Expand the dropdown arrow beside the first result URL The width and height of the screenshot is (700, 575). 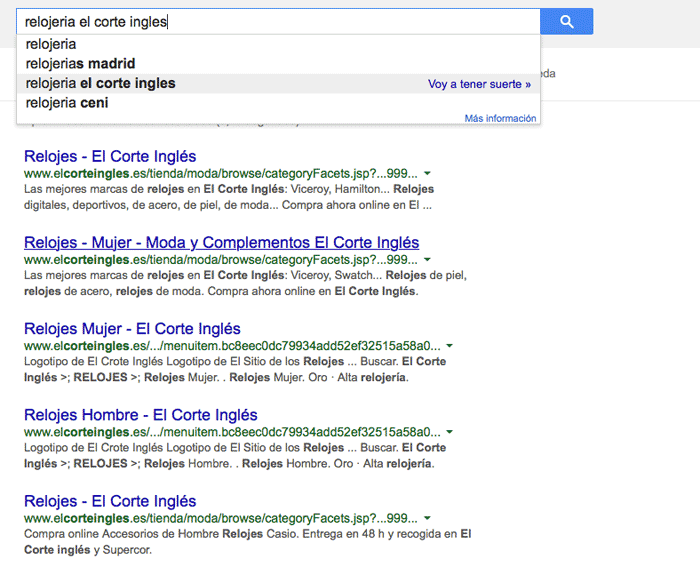pos(427,173)
